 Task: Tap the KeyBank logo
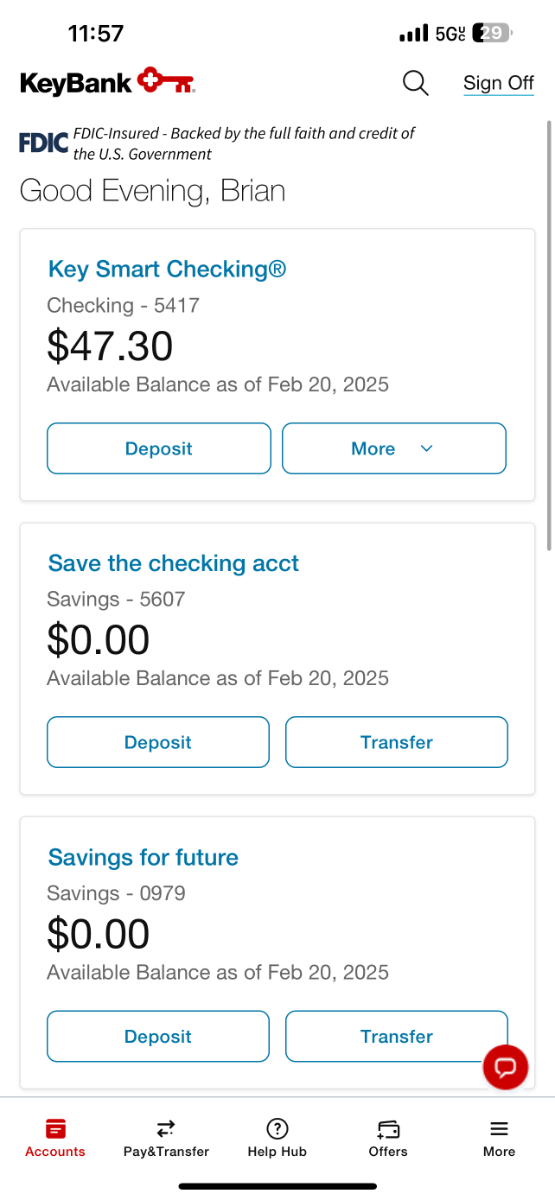click(x=107, y=82)
